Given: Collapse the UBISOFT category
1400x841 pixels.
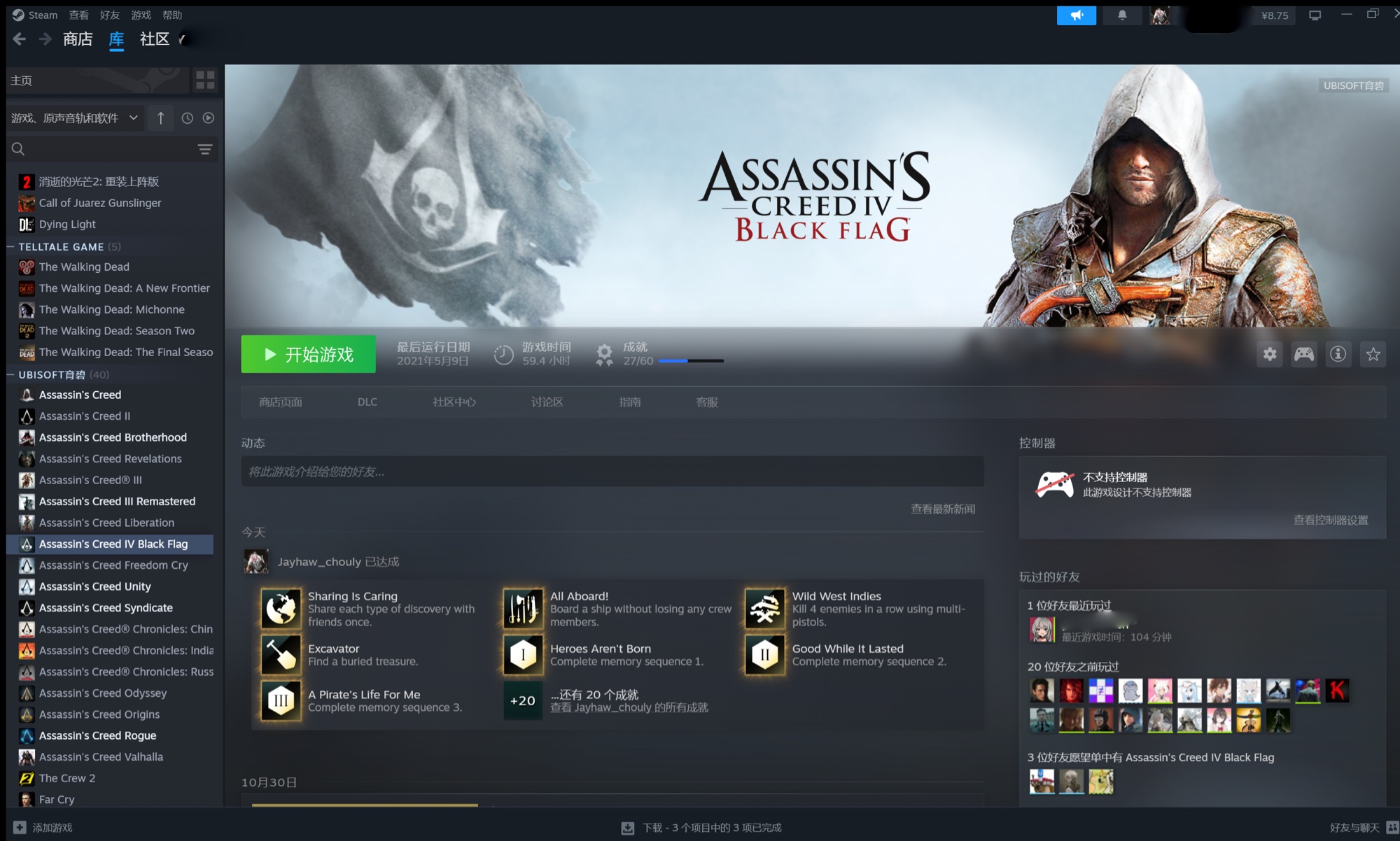Looking at the screenshot, I should coord(10,375).
